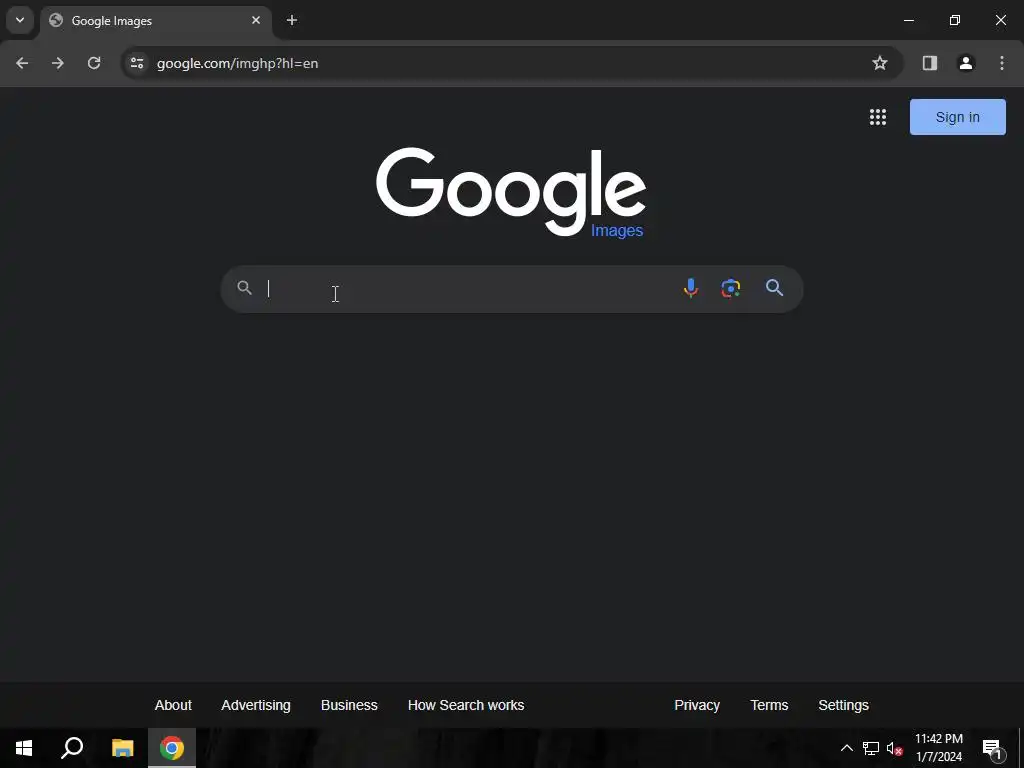Open the Google apps grid
This screenshot has height=768, width=1024.
tap(878, 117)
